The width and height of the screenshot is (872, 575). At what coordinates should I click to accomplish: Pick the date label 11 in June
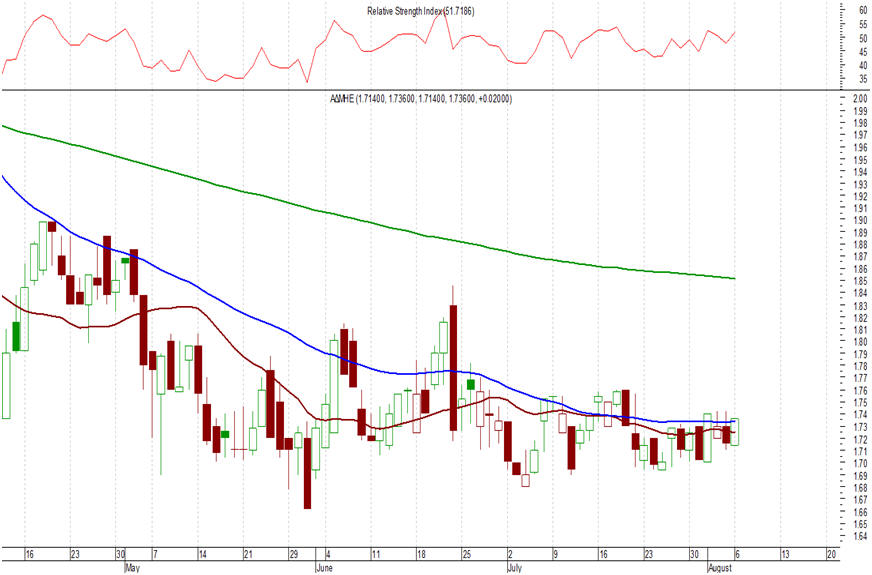click(376, 554)
